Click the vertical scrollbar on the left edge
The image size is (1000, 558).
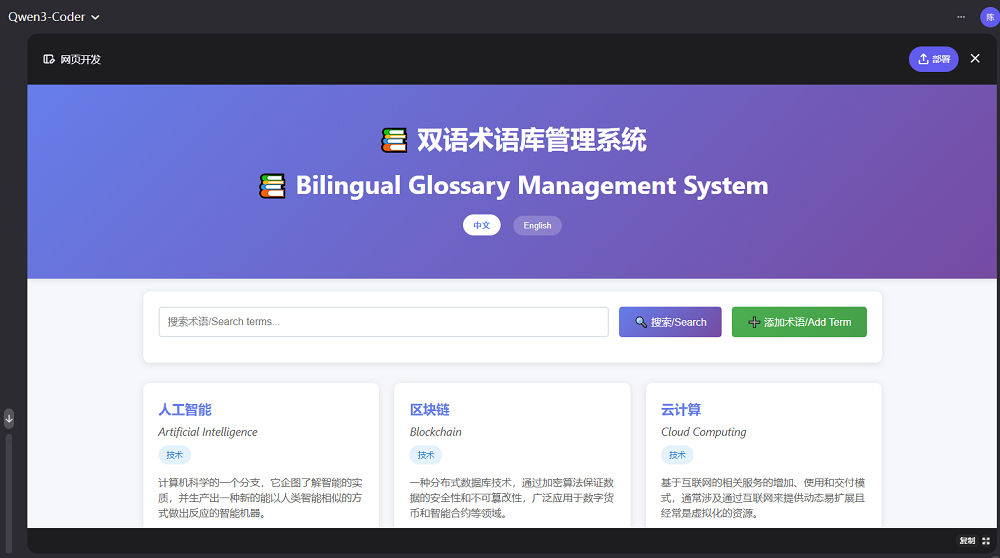(9, 480)
